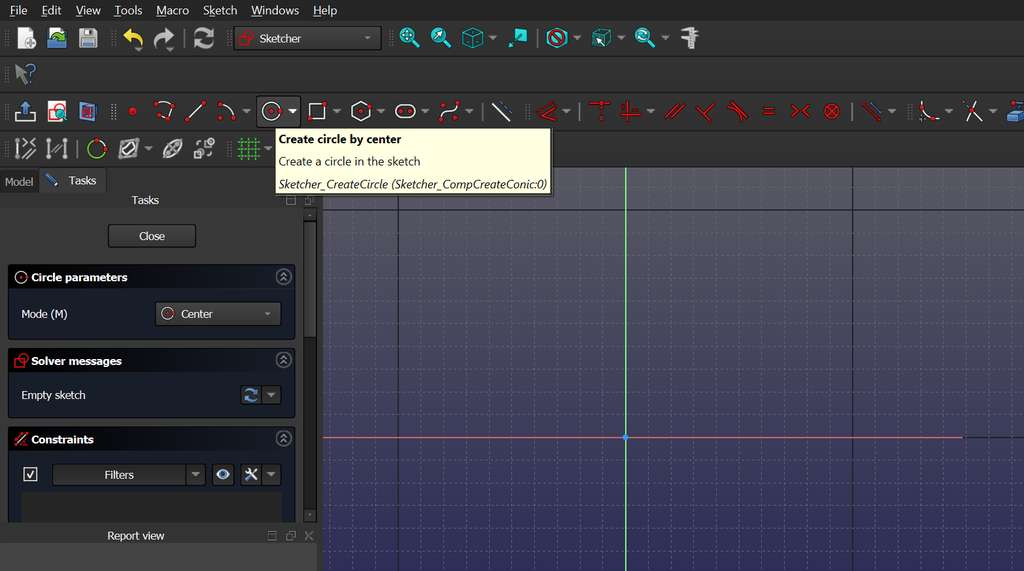Image resolution: width=1024 pixels, height=571 pixels.
Task: Apply the Equal constraint tool
Action: click(769, 112)
